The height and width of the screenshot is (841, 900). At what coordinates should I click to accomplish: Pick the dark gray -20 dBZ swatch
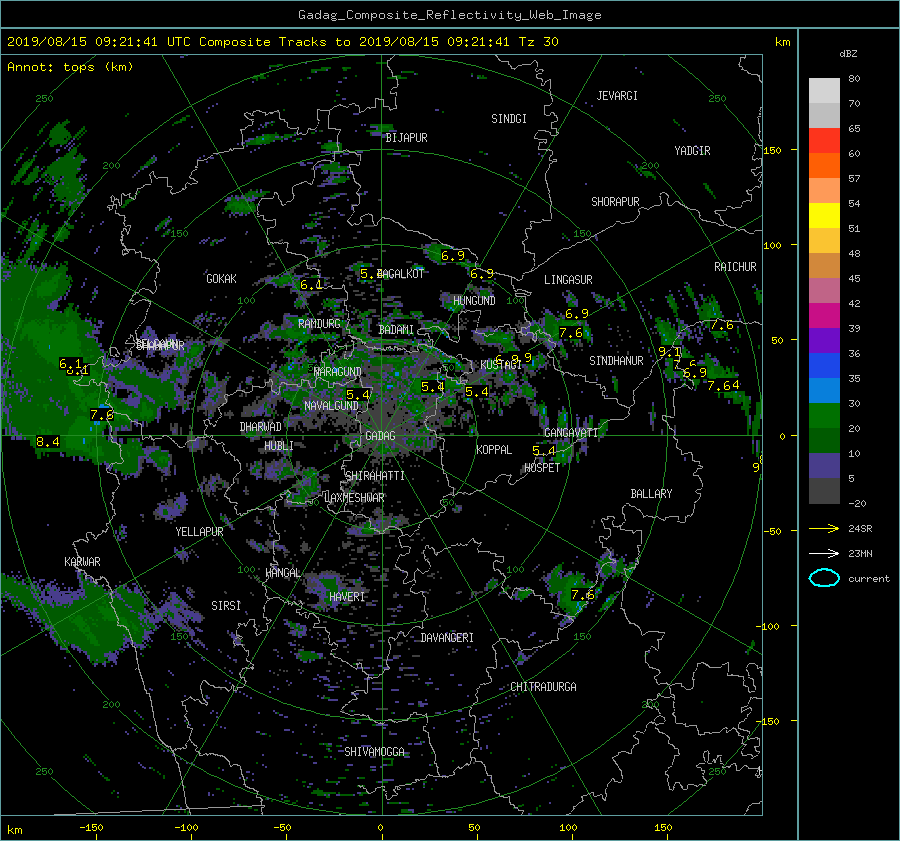tap(824, 491)
